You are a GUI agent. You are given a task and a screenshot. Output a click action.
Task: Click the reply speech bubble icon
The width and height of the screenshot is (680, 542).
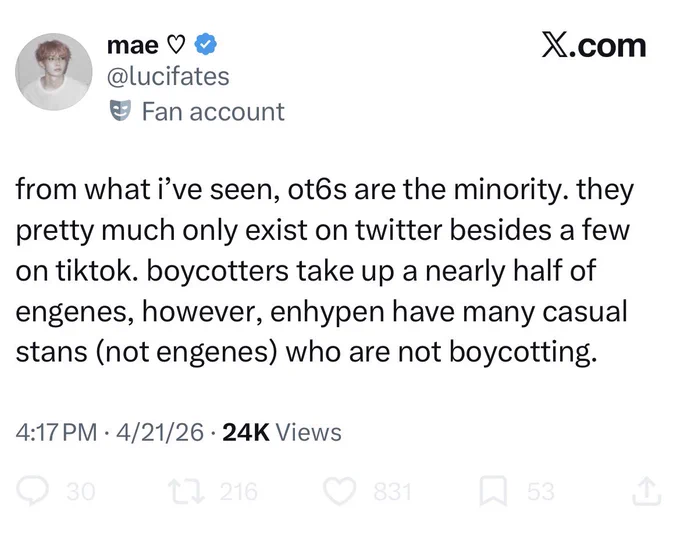point(32,491)
